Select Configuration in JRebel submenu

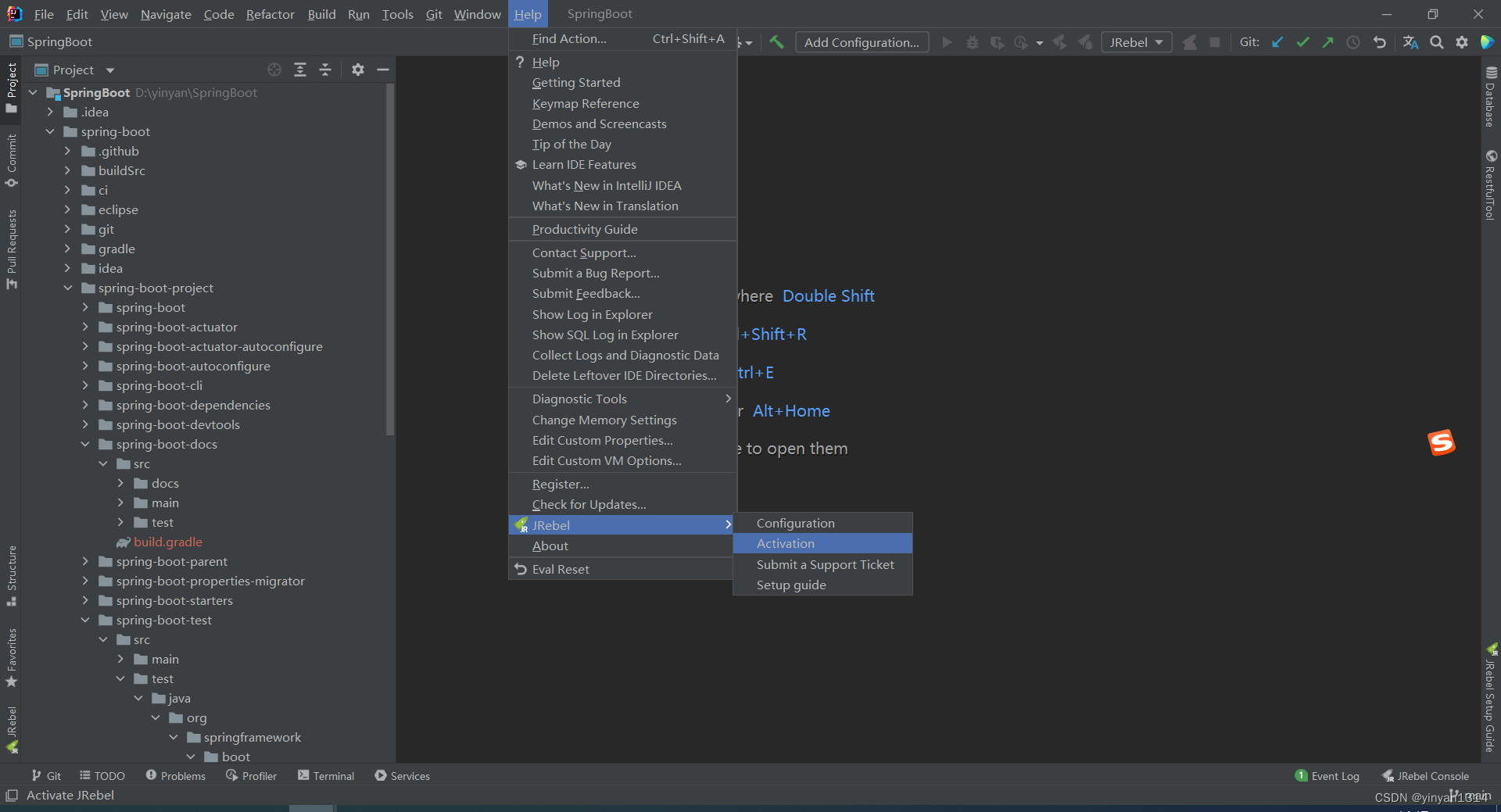pos(822,523)
